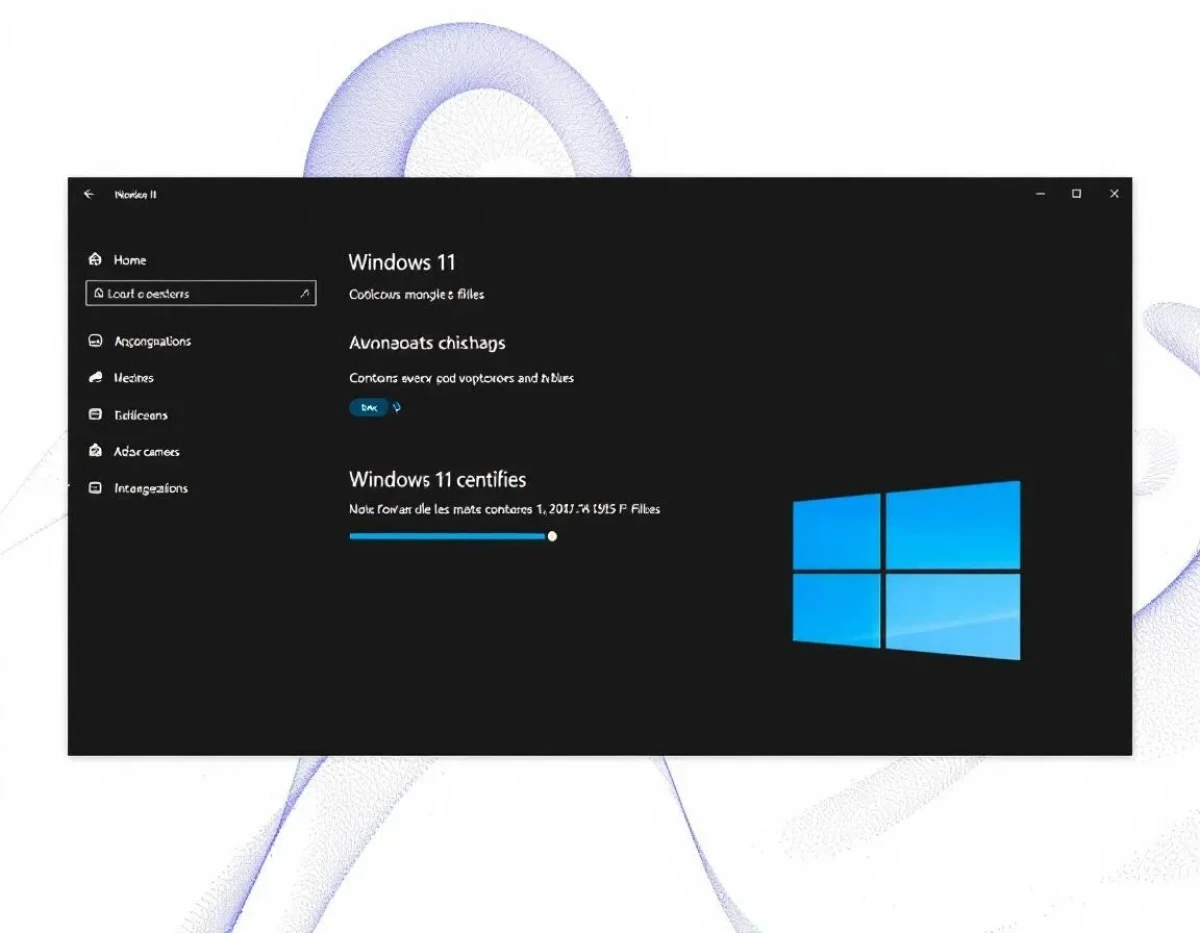The height and width of the screenshot is (933, 1200).
Task: Open the Home page in sidebar
Action: click(x=118, y=260)
